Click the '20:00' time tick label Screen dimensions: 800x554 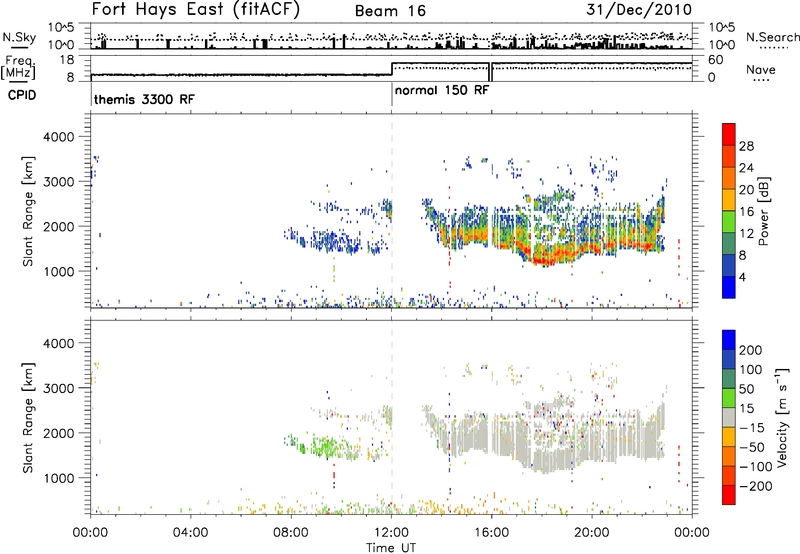592,533
